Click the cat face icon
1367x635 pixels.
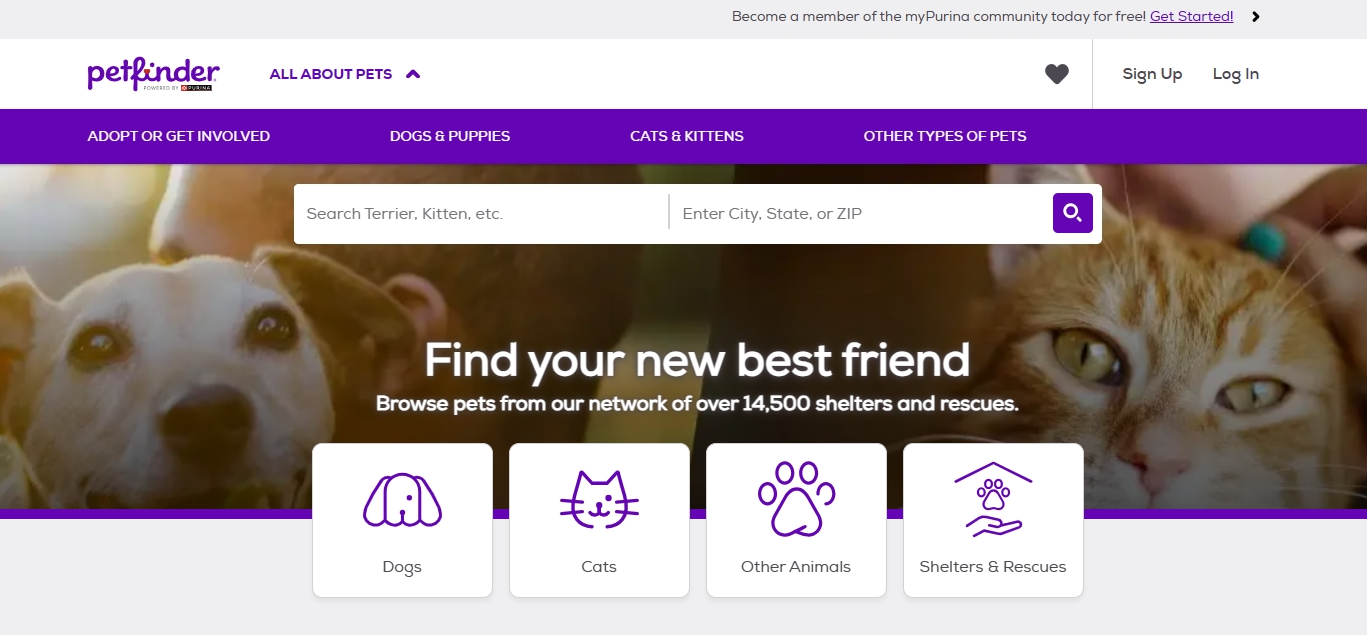coord(599,499)
